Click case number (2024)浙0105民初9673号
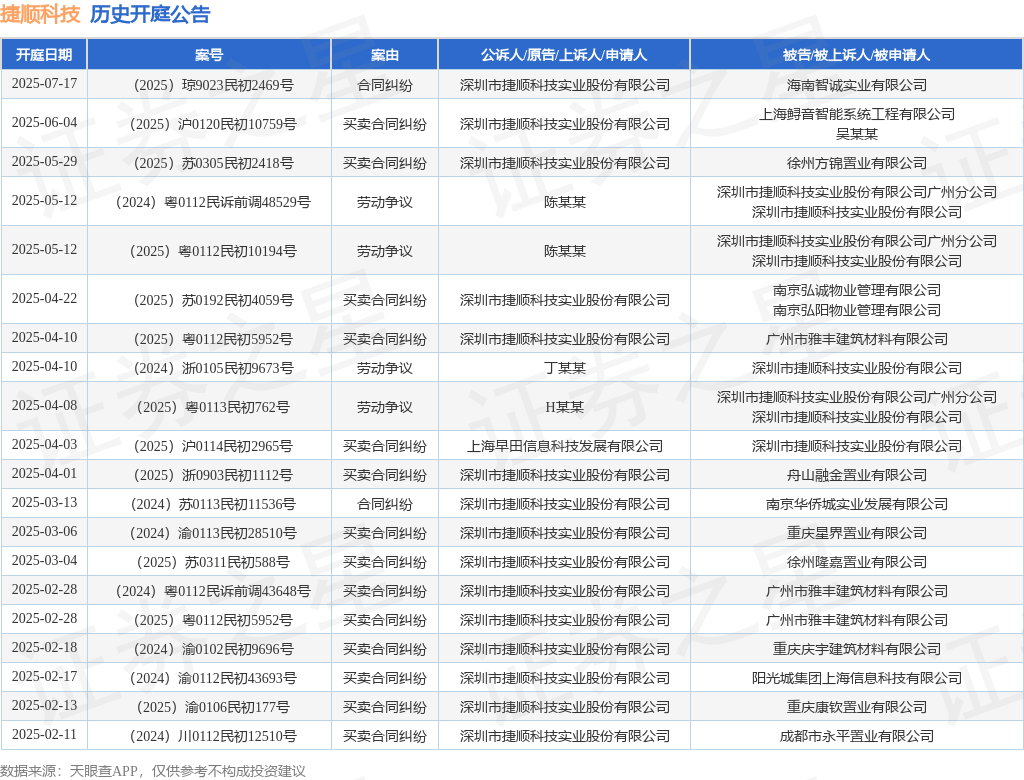This screenshot has width=1024, height=780. [x=213, y=368]
